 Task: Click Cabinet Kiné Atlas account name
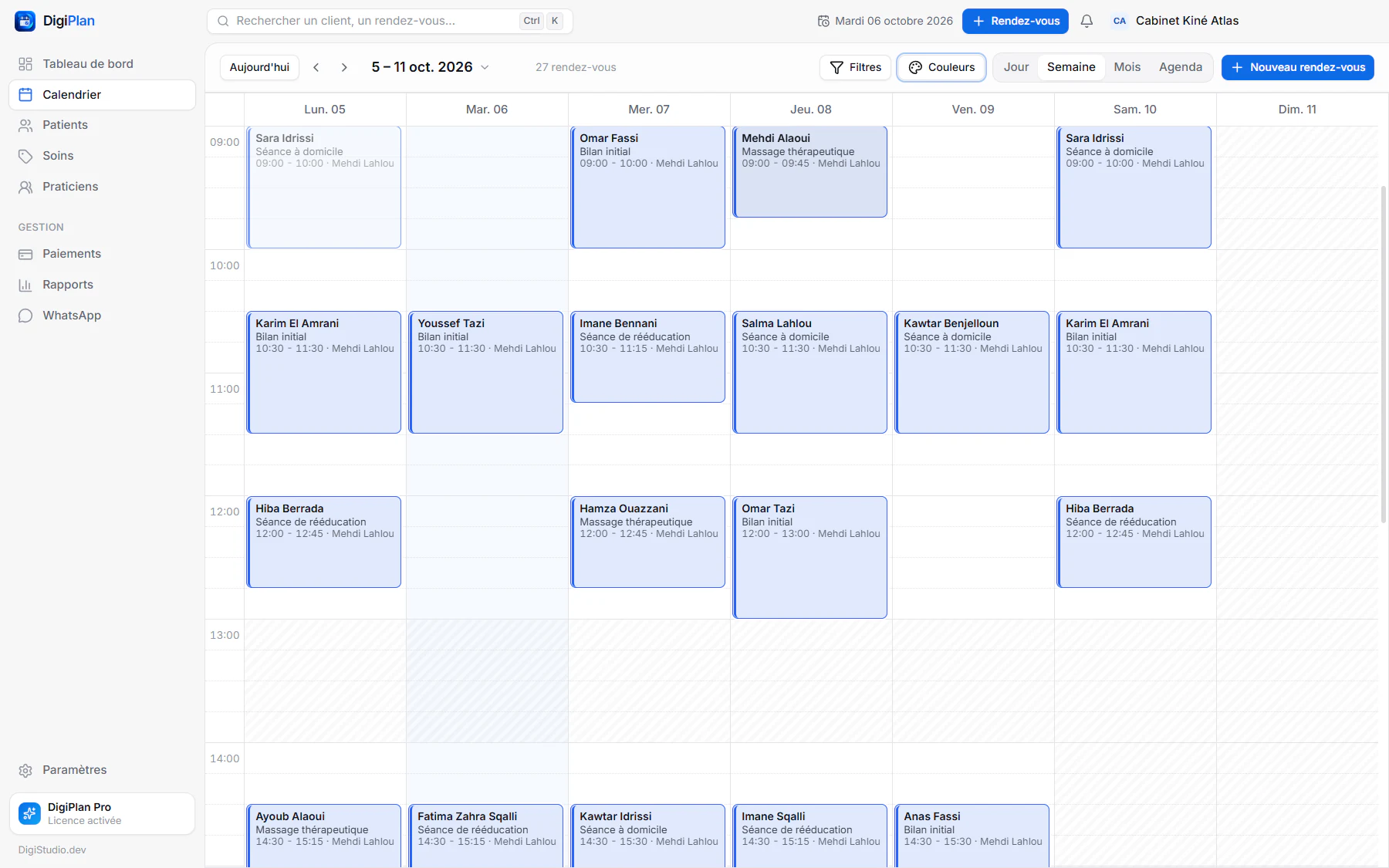pyautogui.click(x=1187, y=21)
